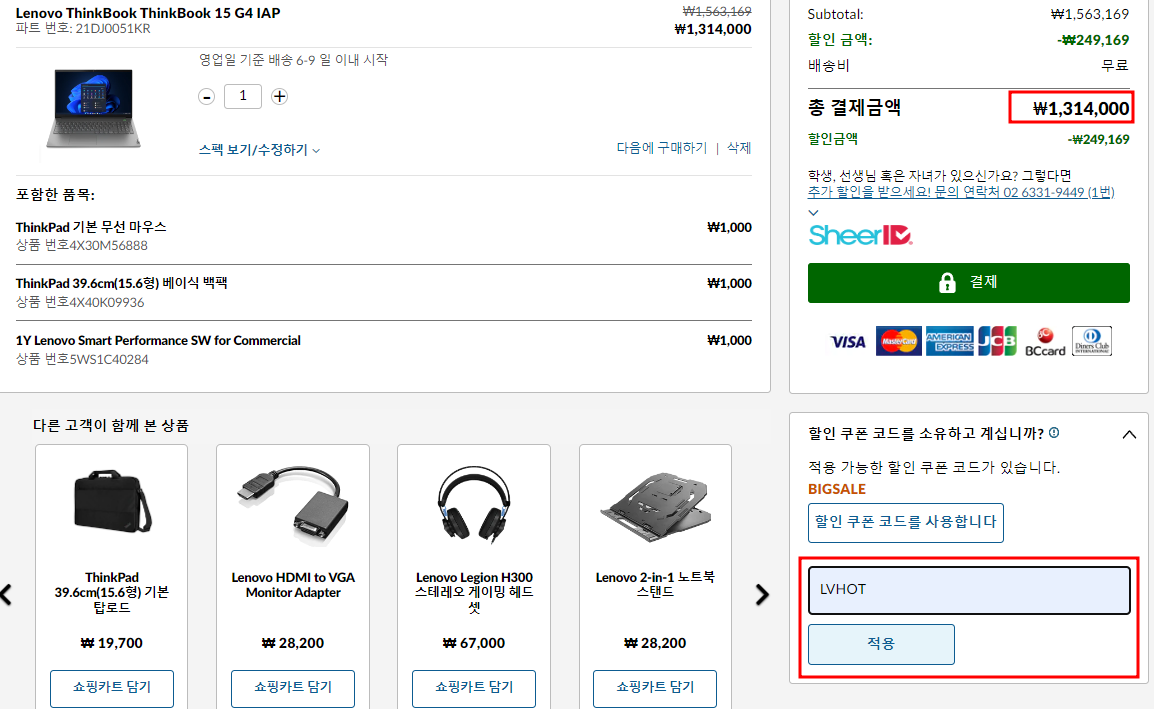Decrease quantity with the minus button

point(206,96)
